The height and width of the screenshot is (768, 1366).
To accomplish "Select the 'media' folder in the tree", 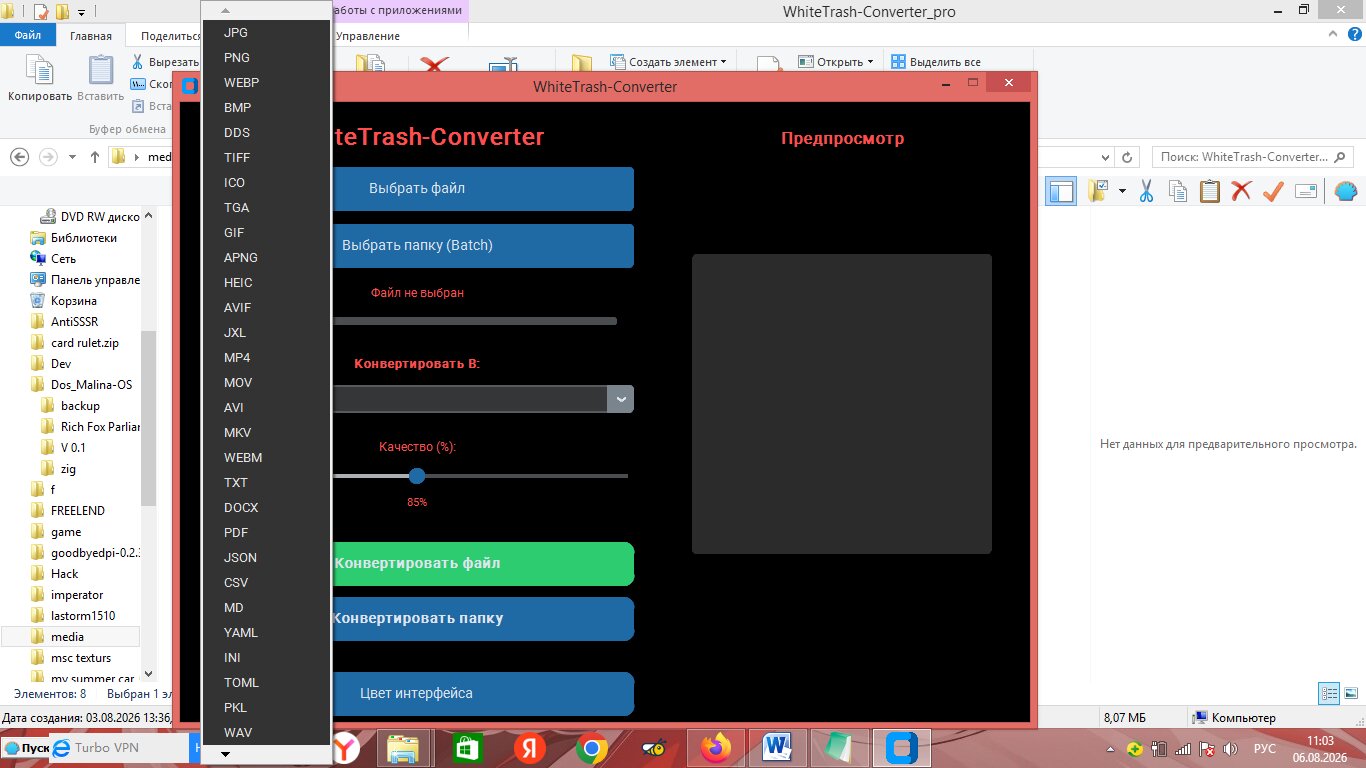I will click(x=70, y=637).
